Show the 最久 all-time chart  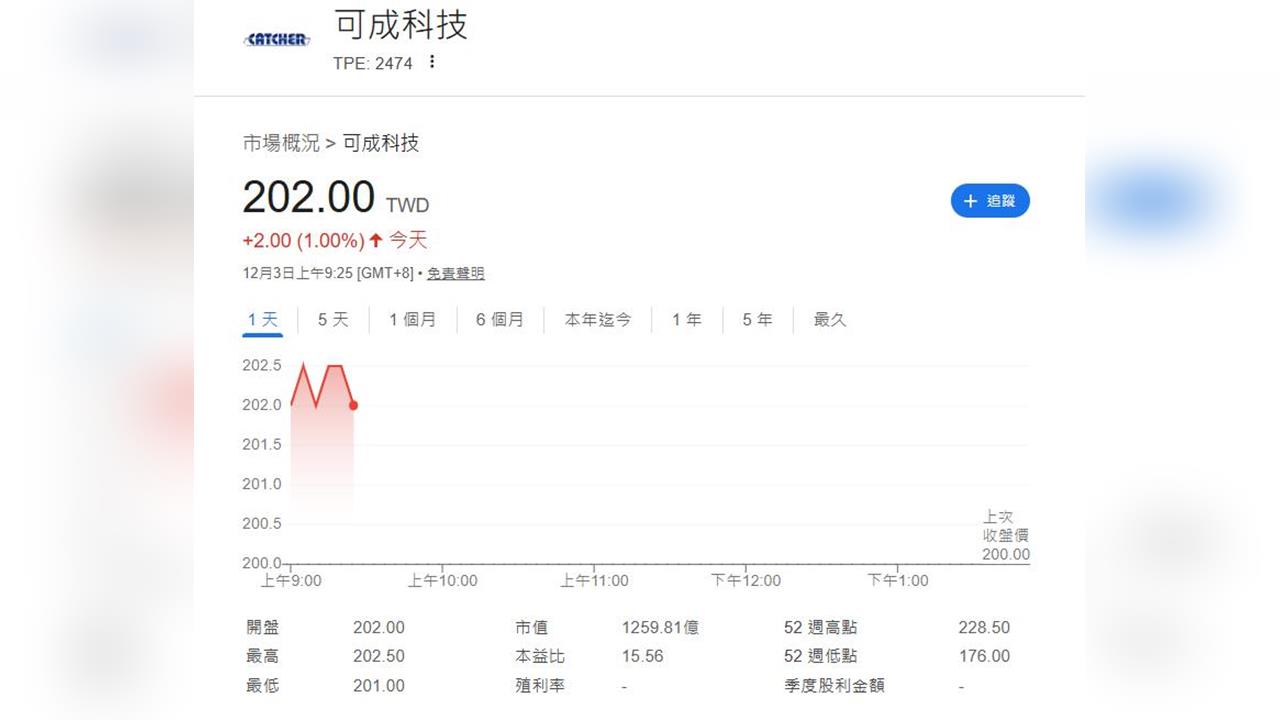coord(829,319)
